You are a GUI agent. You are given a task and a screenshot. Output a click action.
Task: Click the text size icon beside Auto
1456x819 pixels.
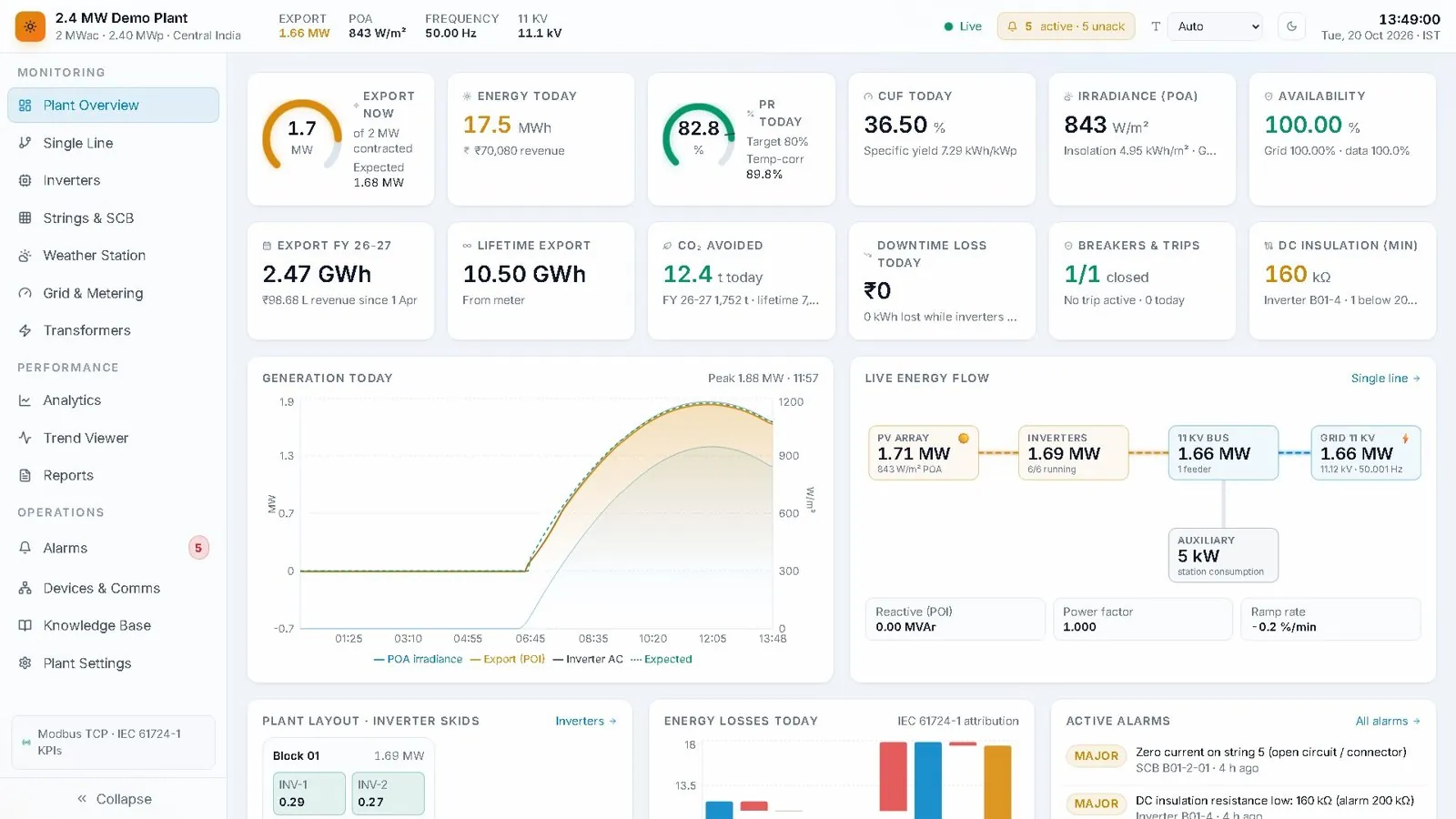1156,26
